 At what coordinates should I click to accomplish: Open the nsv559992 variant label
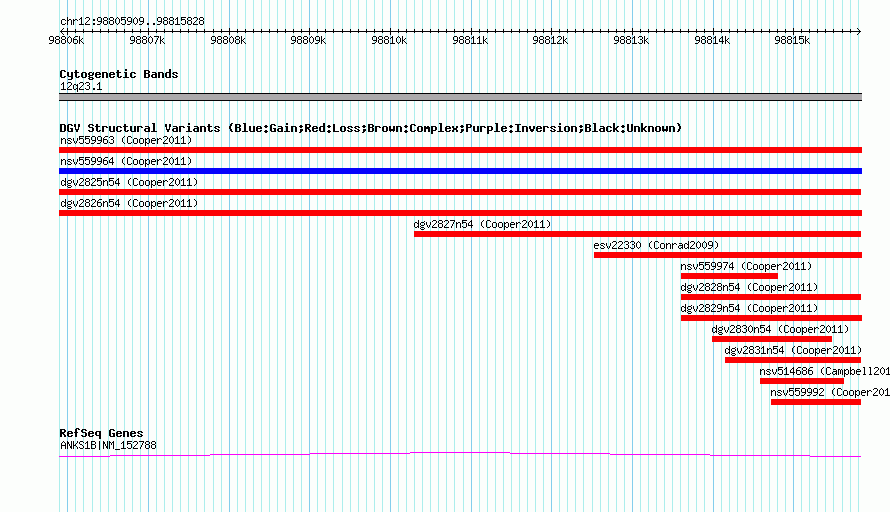click(830, 392)
